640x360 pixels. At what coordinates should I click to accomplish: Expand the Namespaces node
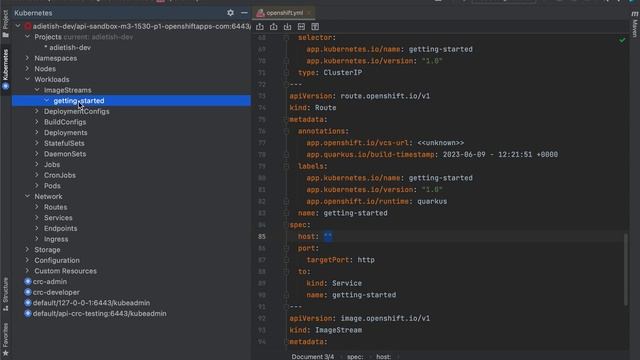click(x=27, y=58)
